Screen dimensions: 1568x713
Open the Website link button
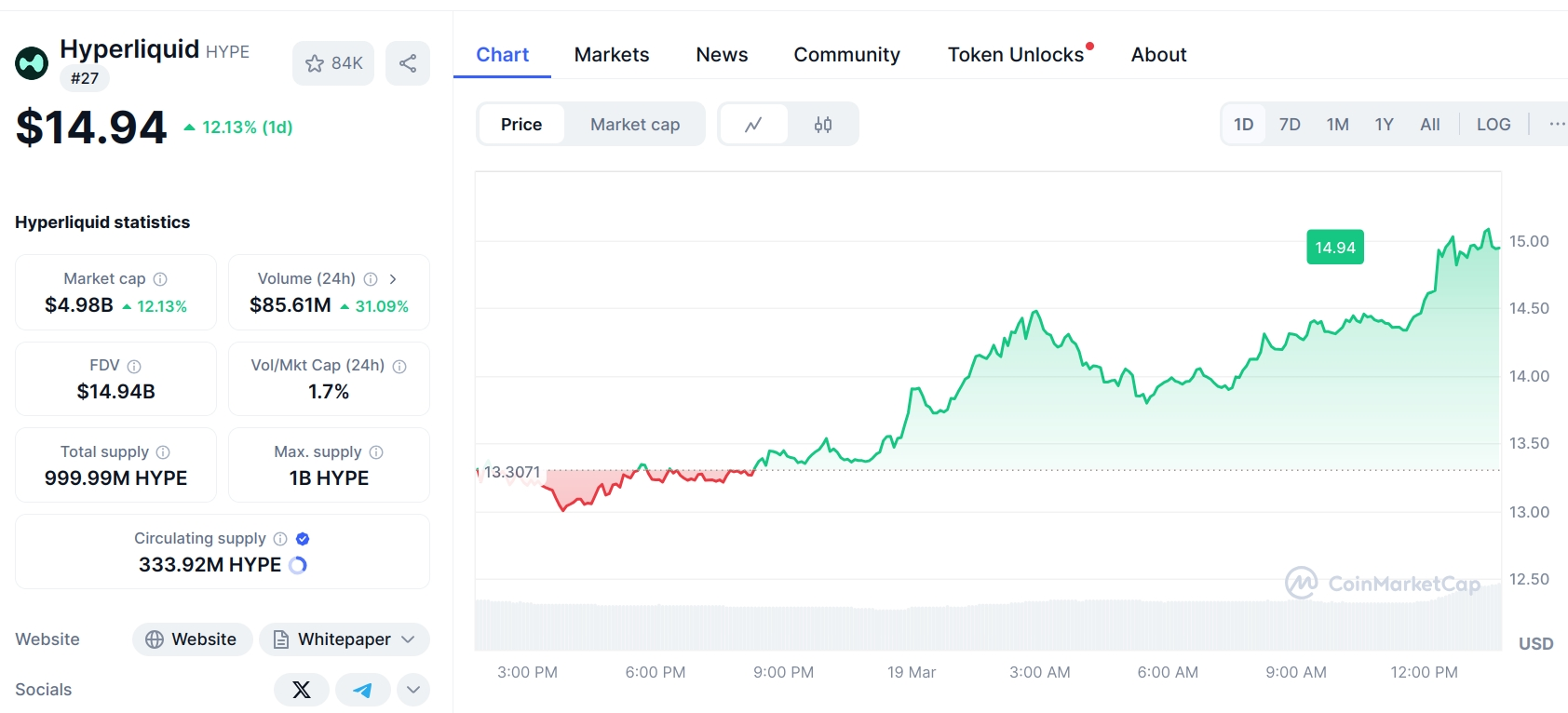coord(192,639)
